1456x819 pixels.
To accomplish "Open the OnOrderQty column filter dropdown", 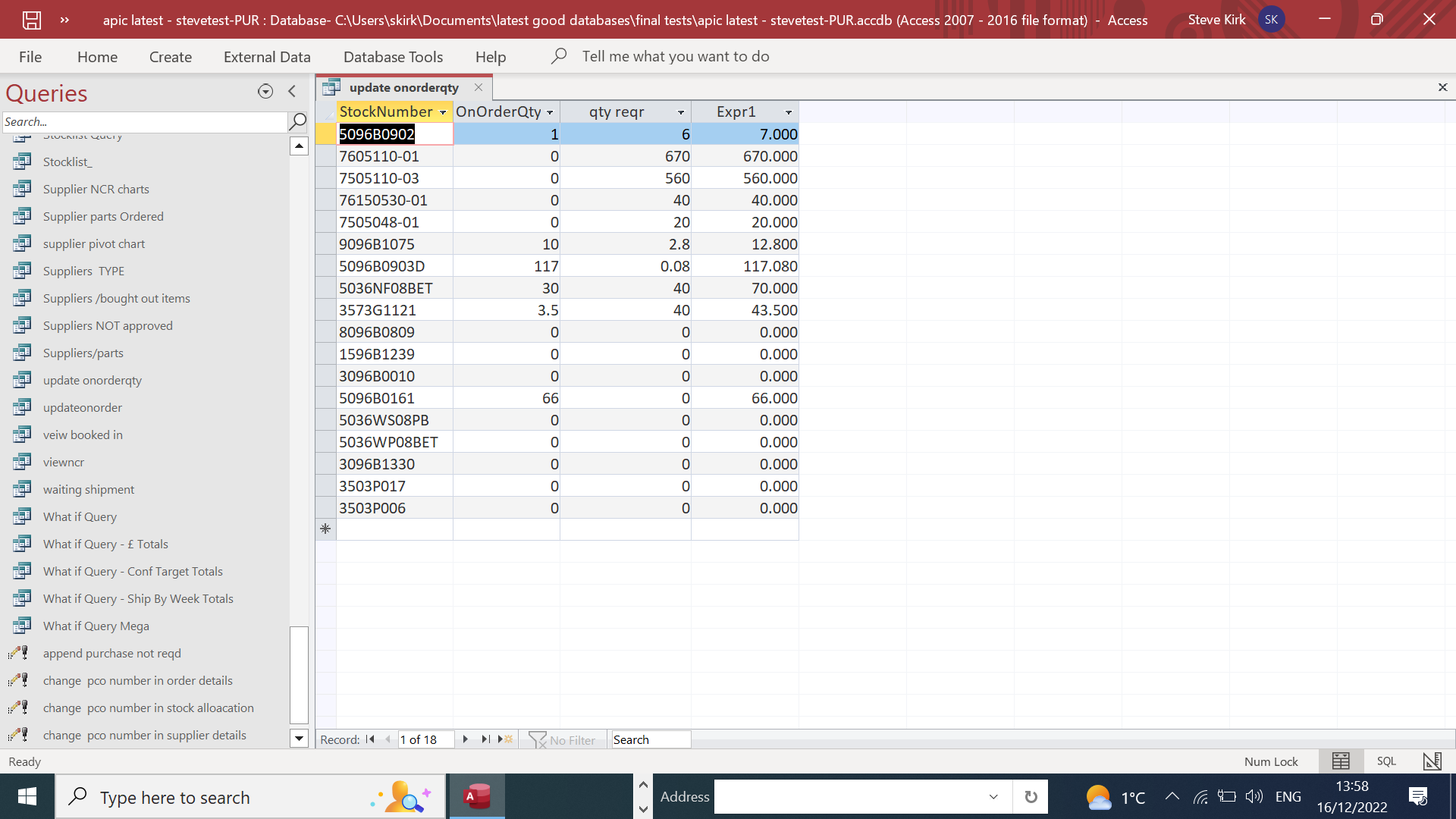I will click(550, 112).
